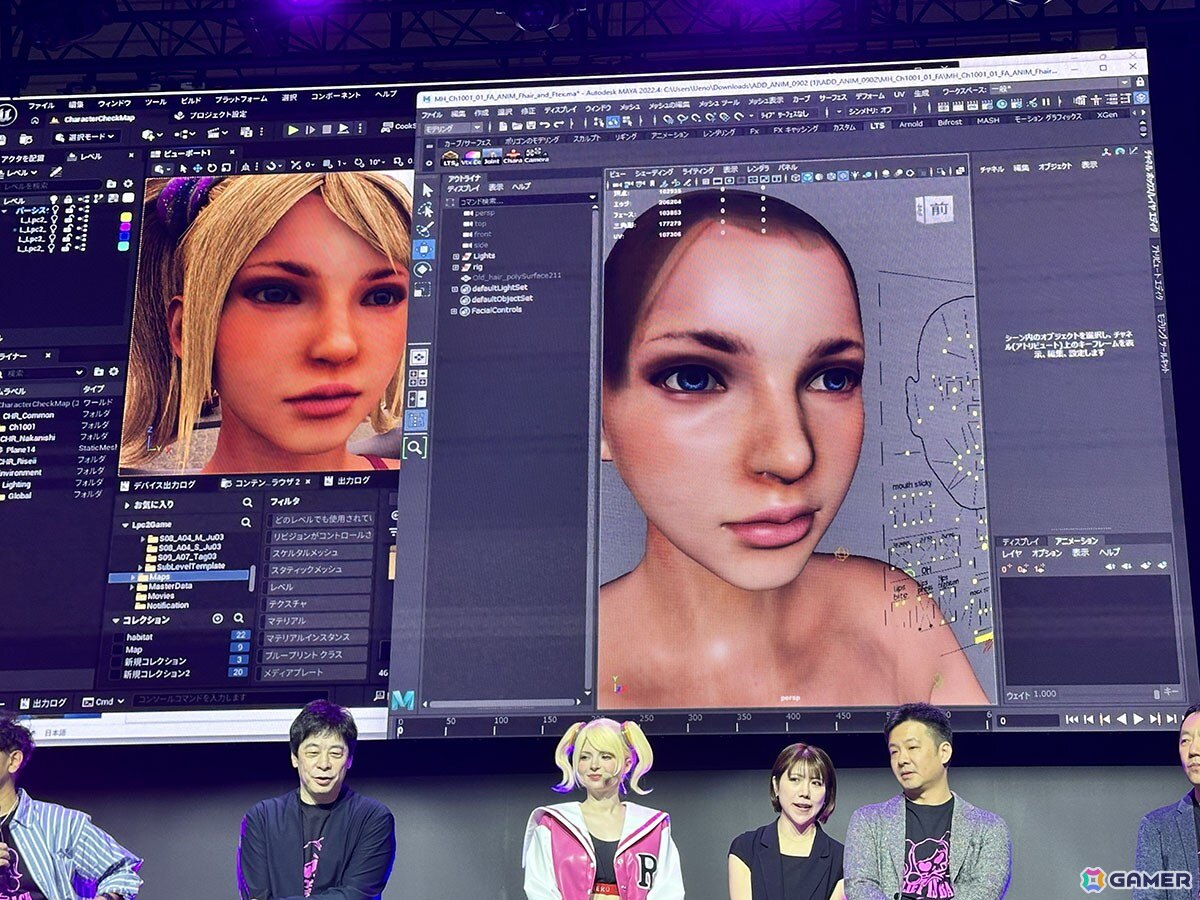
Task: Open the Unreal ファイル menu
Action: point(41,106)
